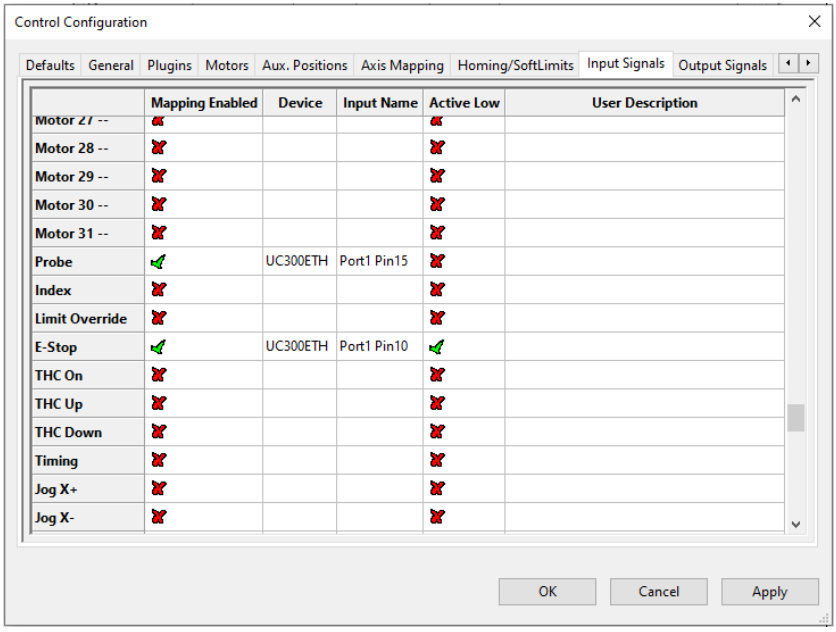Screen dimensions: 836x632
Task: Toggle Mapping Enabled for THC Up
Action: point(158,404)
